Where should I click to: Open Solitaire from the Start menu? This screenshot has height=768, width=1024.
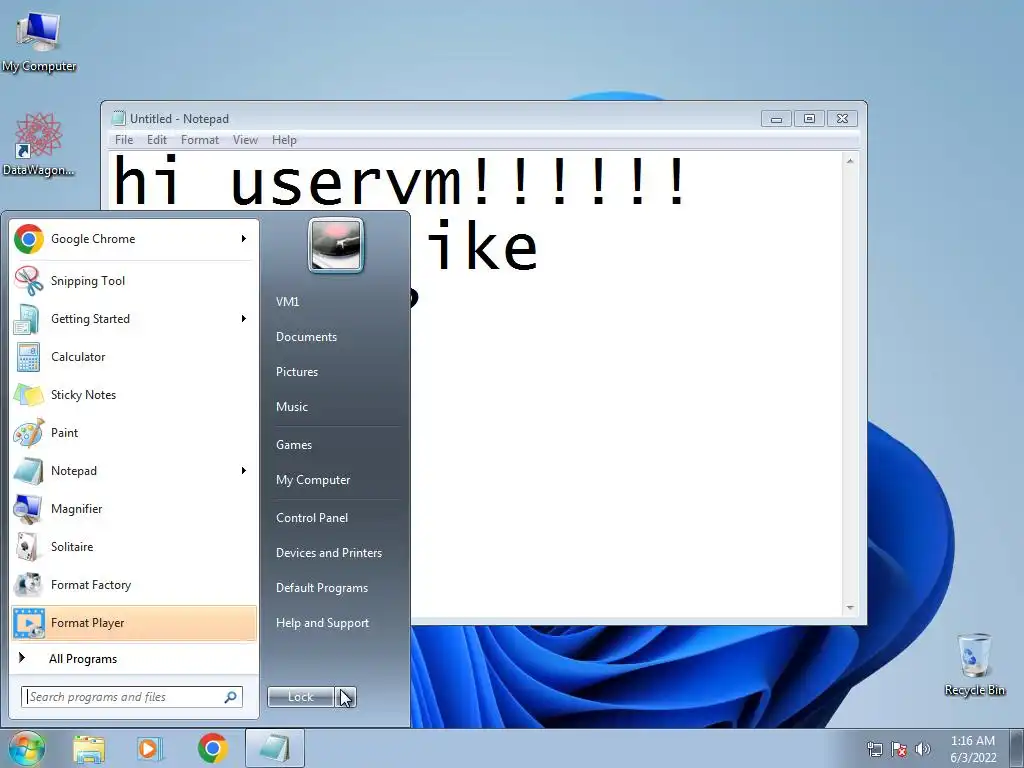click(x=134, y=547)
